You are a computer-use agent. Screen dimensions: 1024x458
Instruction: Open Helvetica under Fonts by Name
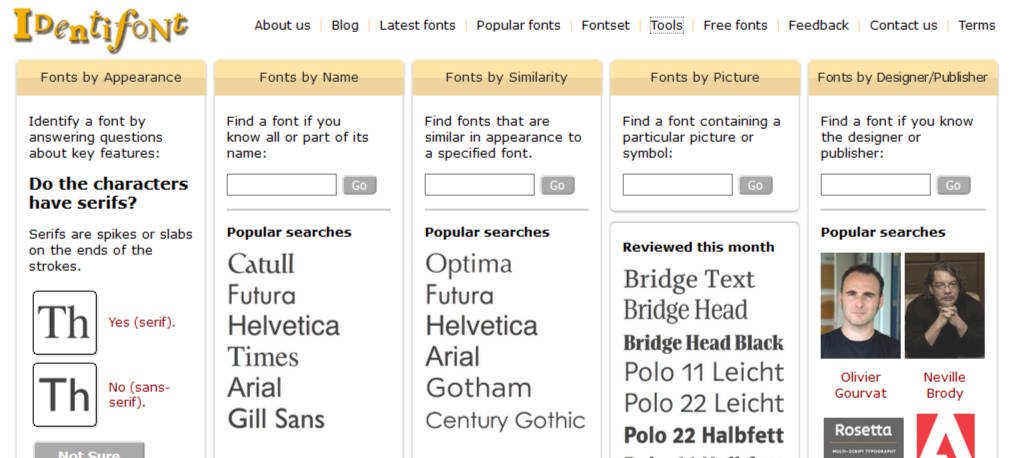click(x=284, y=325)
